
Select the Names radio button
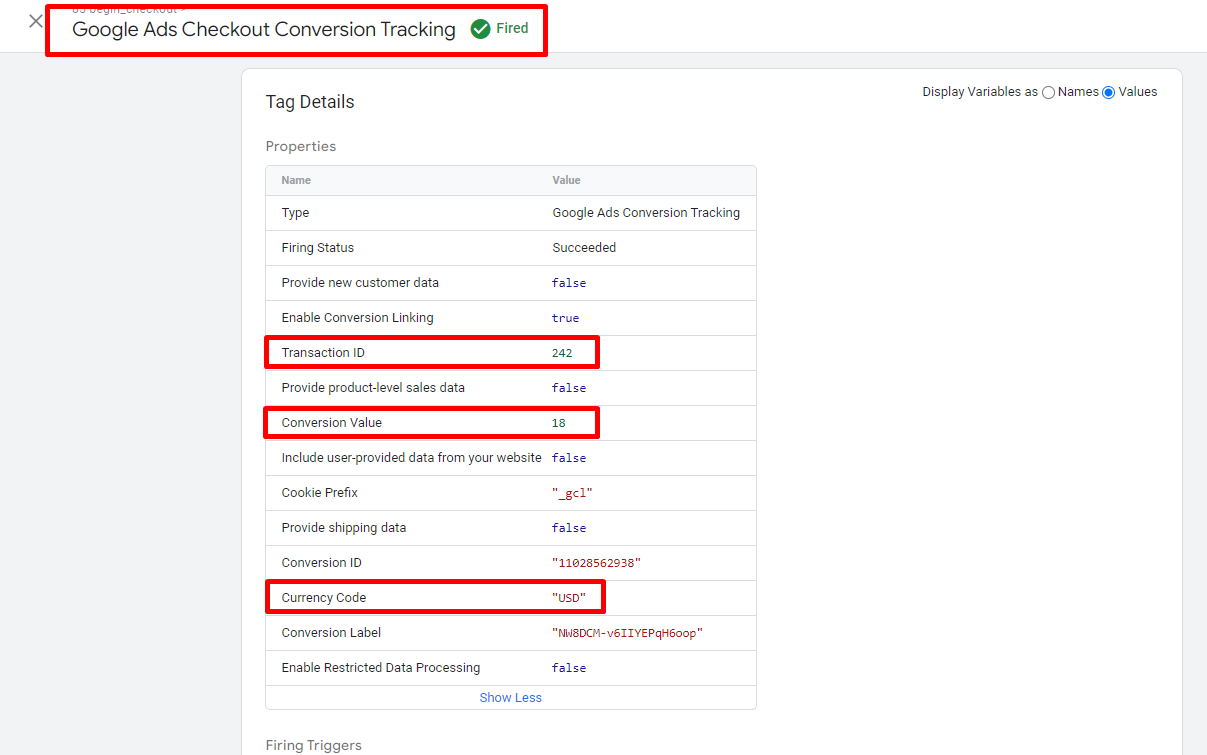(x=1049, y=92)
